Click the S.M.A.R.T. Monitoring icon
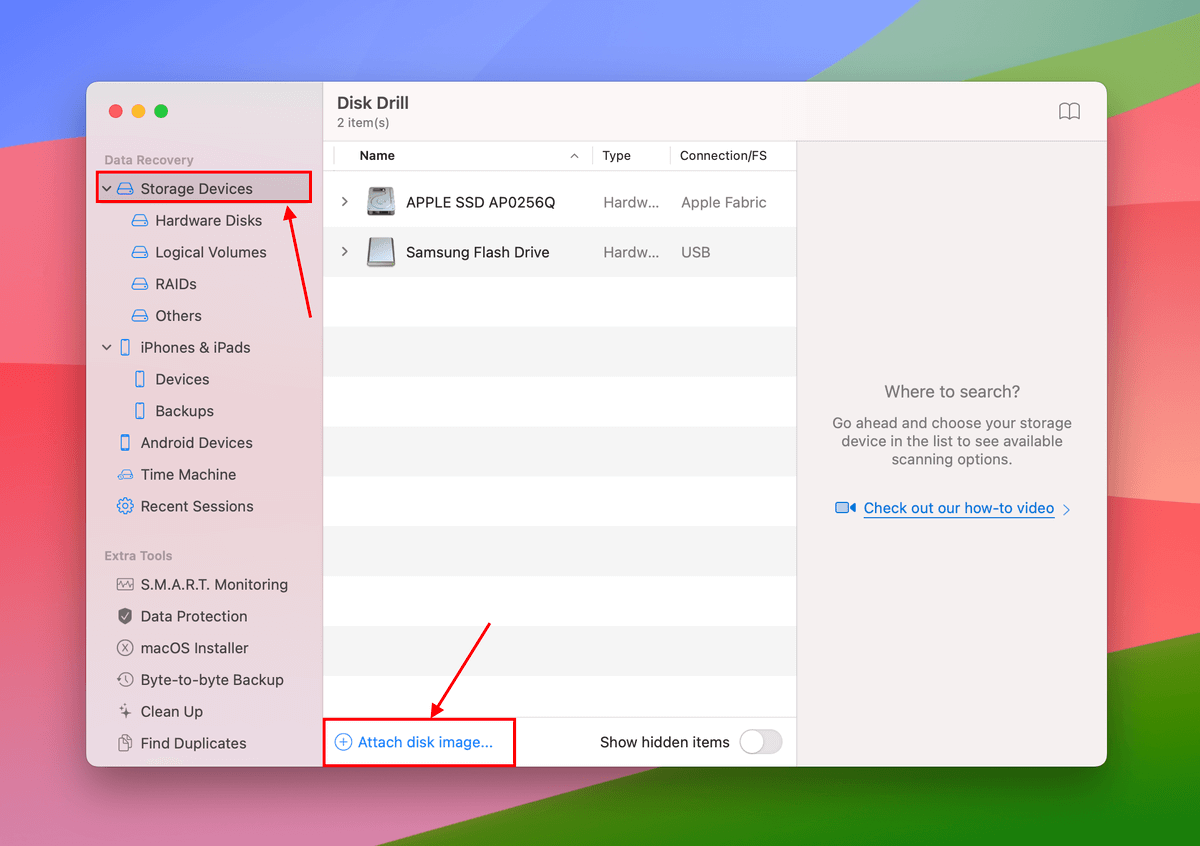 click(125, 584)
